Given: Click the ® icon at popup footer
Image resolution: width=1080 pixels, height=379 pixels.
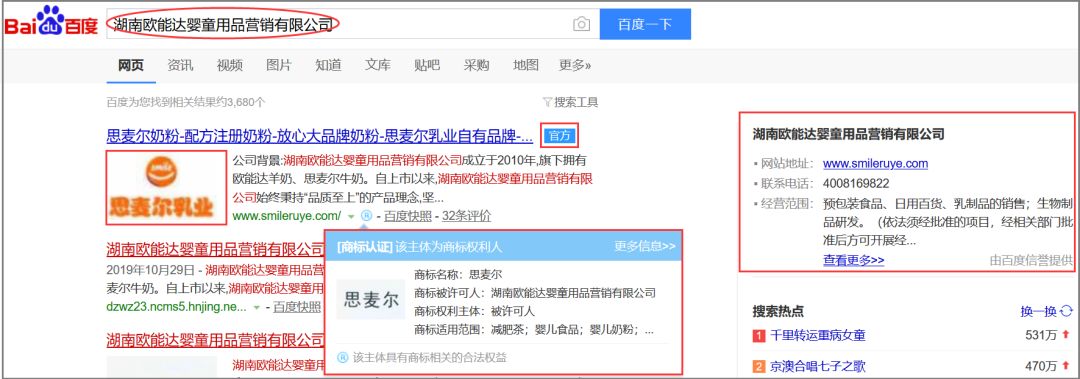Looking at the screenshot, I should pyautogui.click(x=343, y=357).
